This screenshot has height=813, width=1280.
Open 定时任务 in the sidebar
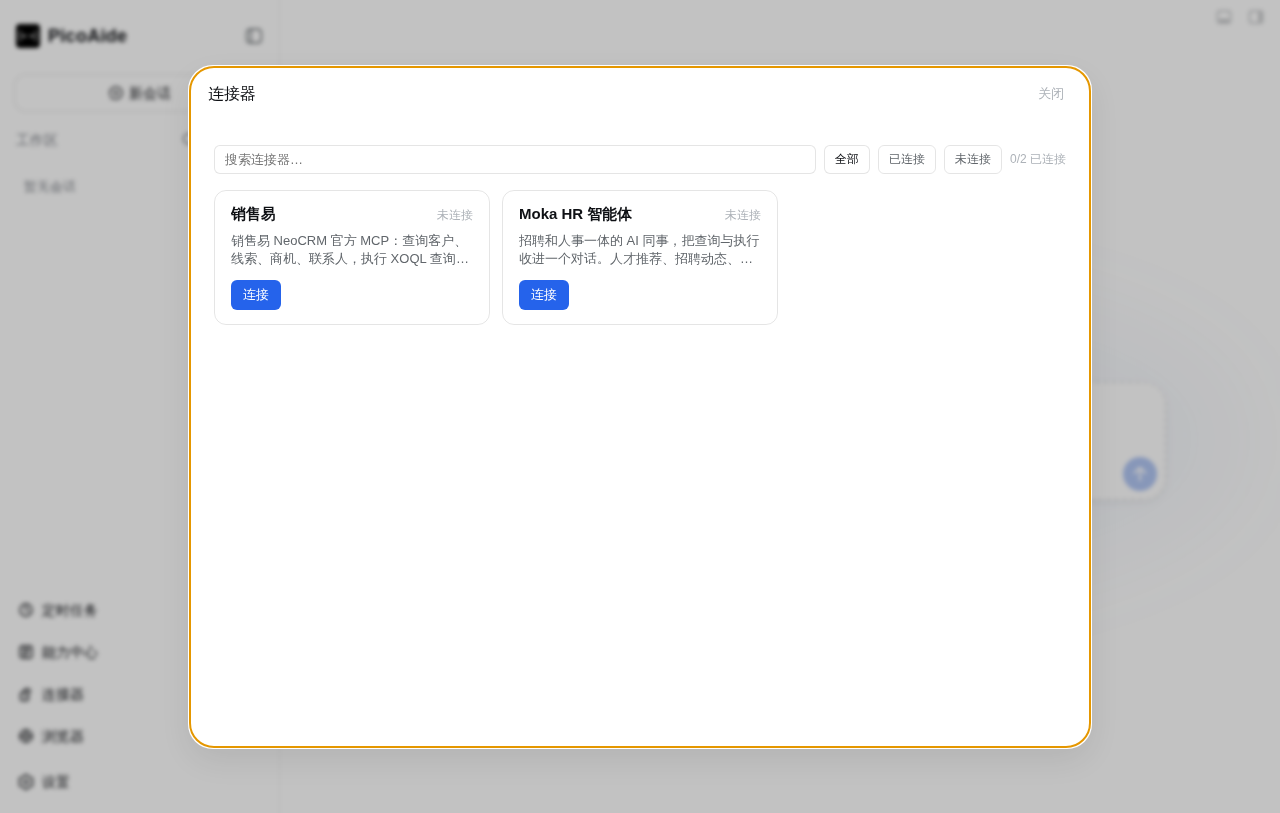[x=69, y=610]
